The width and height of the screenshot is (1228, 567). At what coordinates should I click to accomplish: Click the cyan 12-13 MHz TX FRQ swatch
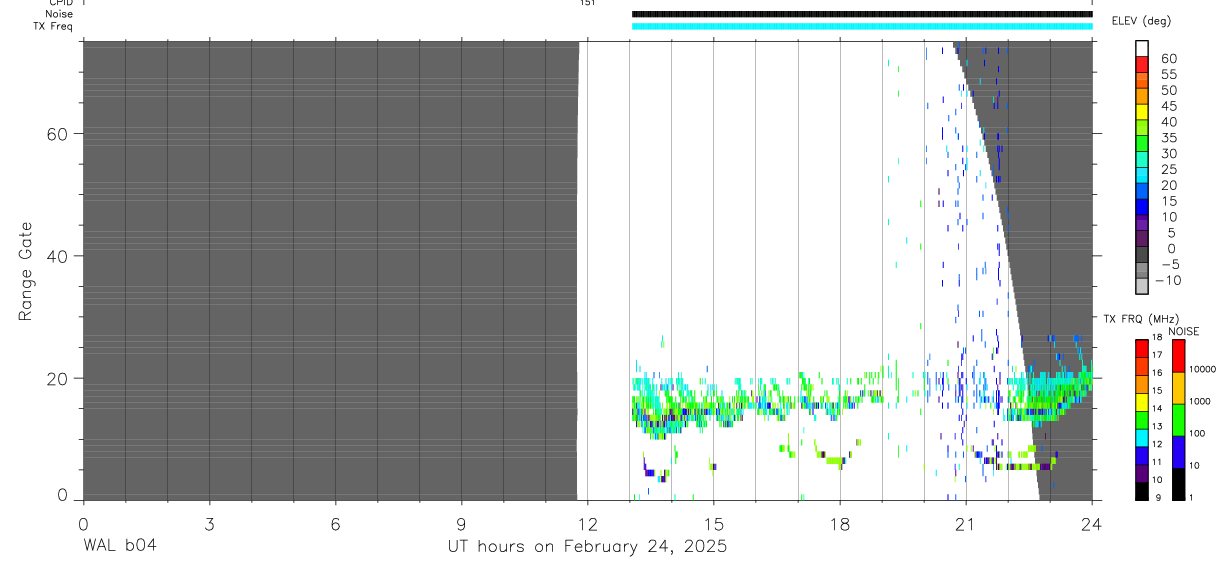(x=1142, y=438)
